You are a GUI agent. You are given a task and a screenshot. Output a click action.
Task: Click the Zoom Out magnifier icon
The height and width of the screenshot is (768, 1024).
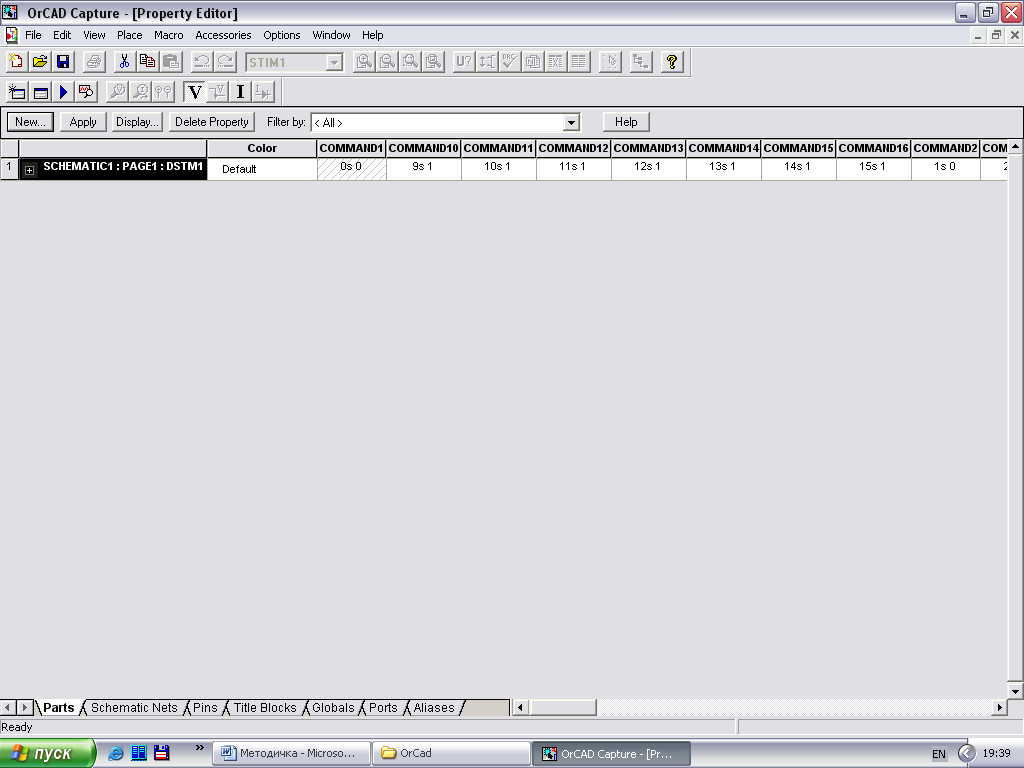click(387, 62)
